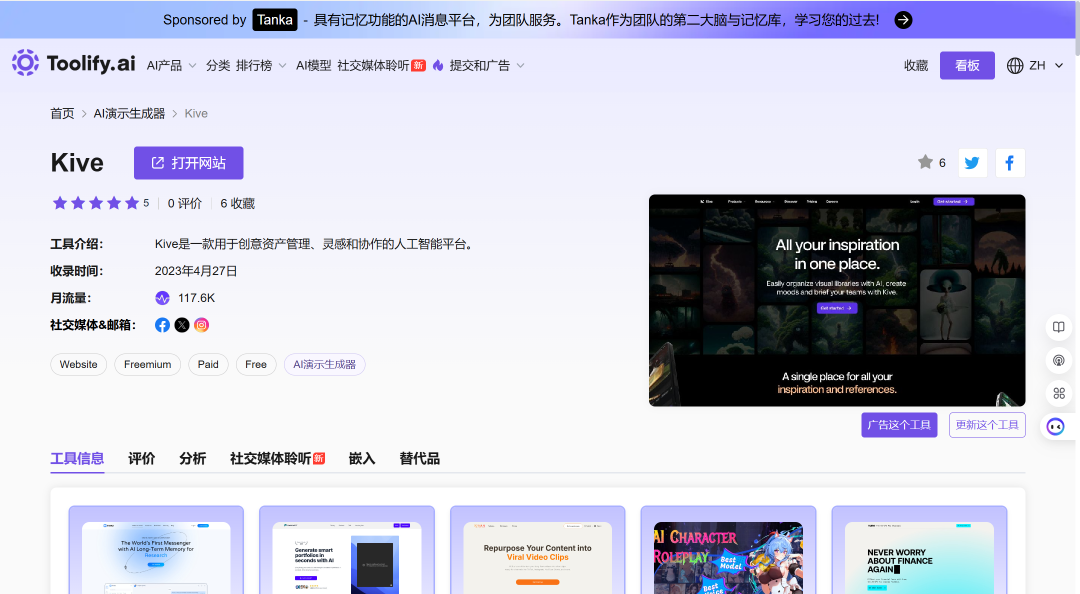1080x594 pixels.
Task: Select the 社交媒体聆听 tab
Action: (x=277, y=459)
